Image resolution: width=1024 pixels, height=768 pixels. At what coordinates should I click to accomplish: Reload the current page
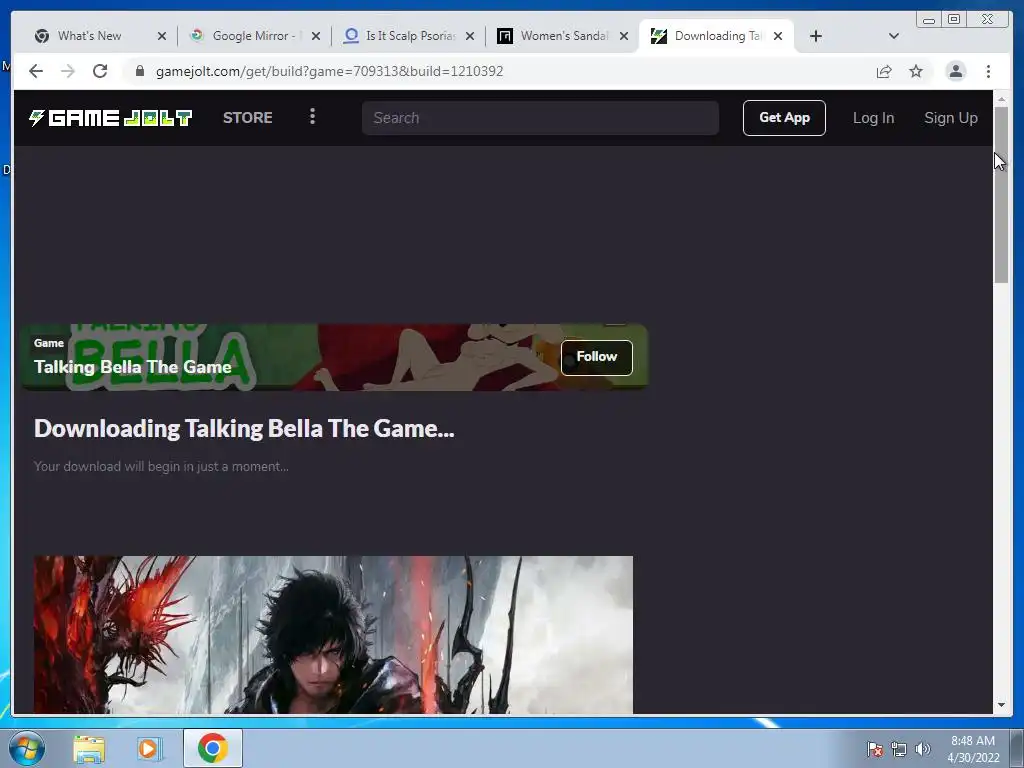[x=100, y=71]
